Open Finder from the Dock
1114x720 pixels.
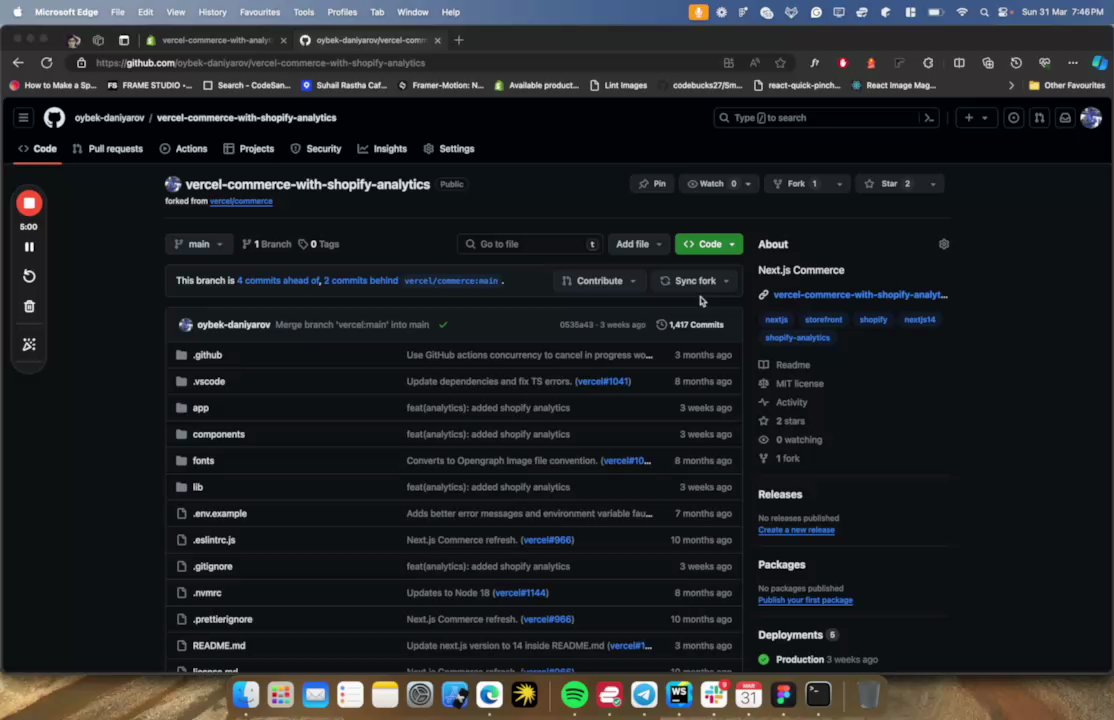[246, 694]
